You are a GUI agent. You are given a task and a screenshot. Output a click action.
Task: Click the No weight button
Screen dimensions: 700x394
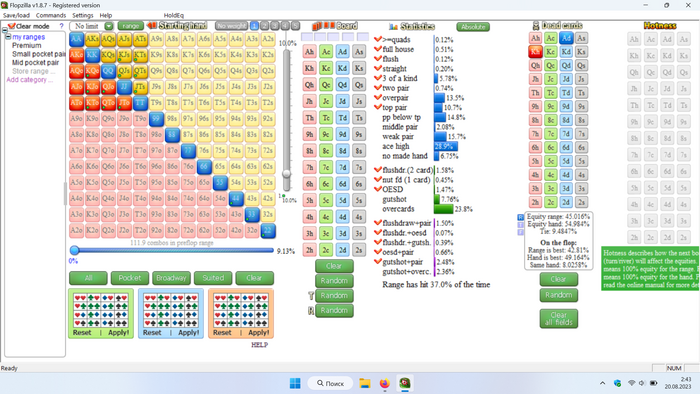point(231,26)
